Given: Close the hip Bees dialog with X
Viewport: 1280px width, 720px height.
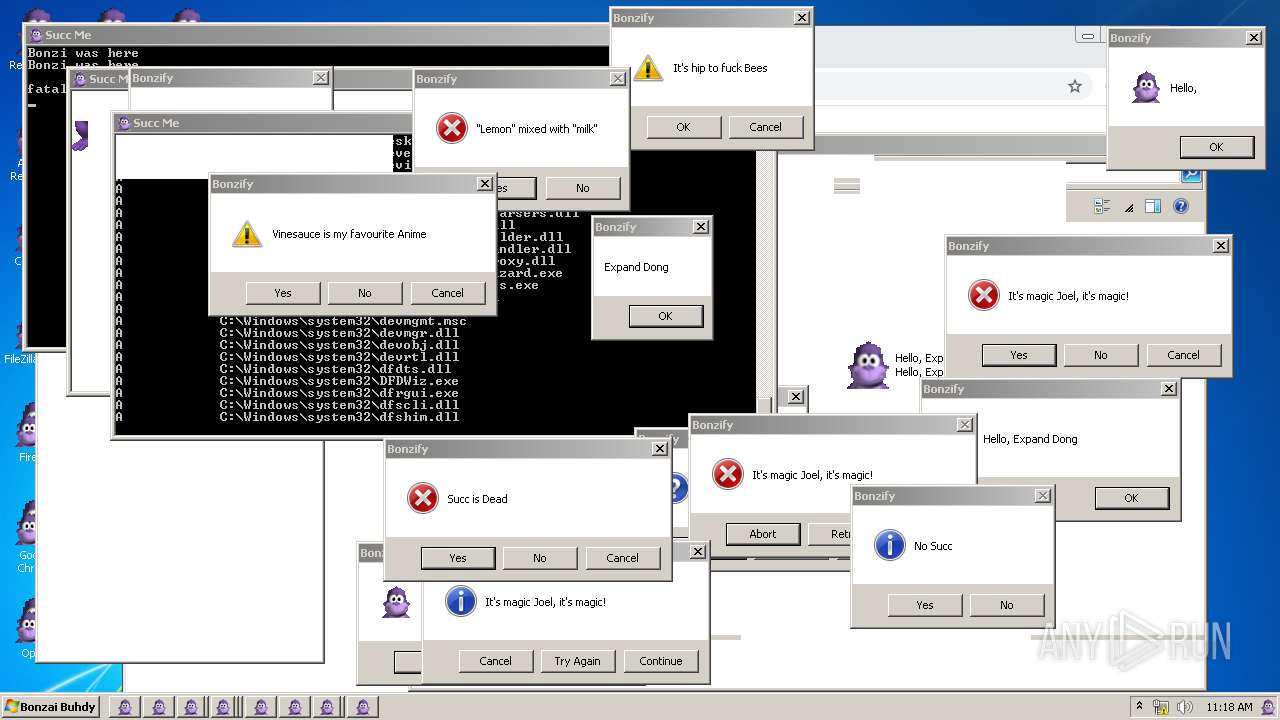Looking at the screenshot, I should 801,18.
